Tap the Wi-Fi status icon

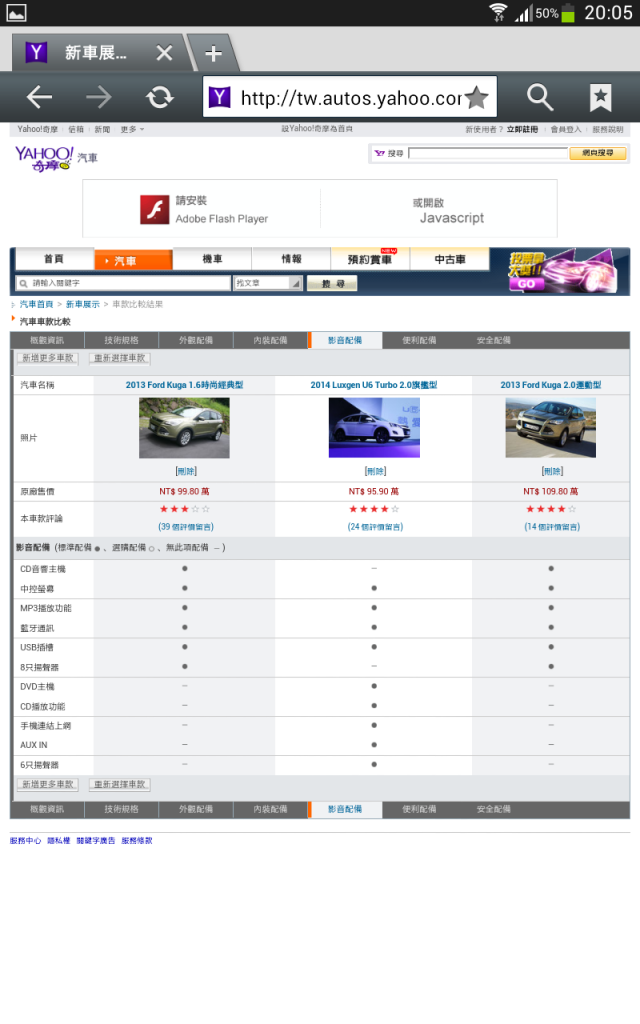coord(498,12)
